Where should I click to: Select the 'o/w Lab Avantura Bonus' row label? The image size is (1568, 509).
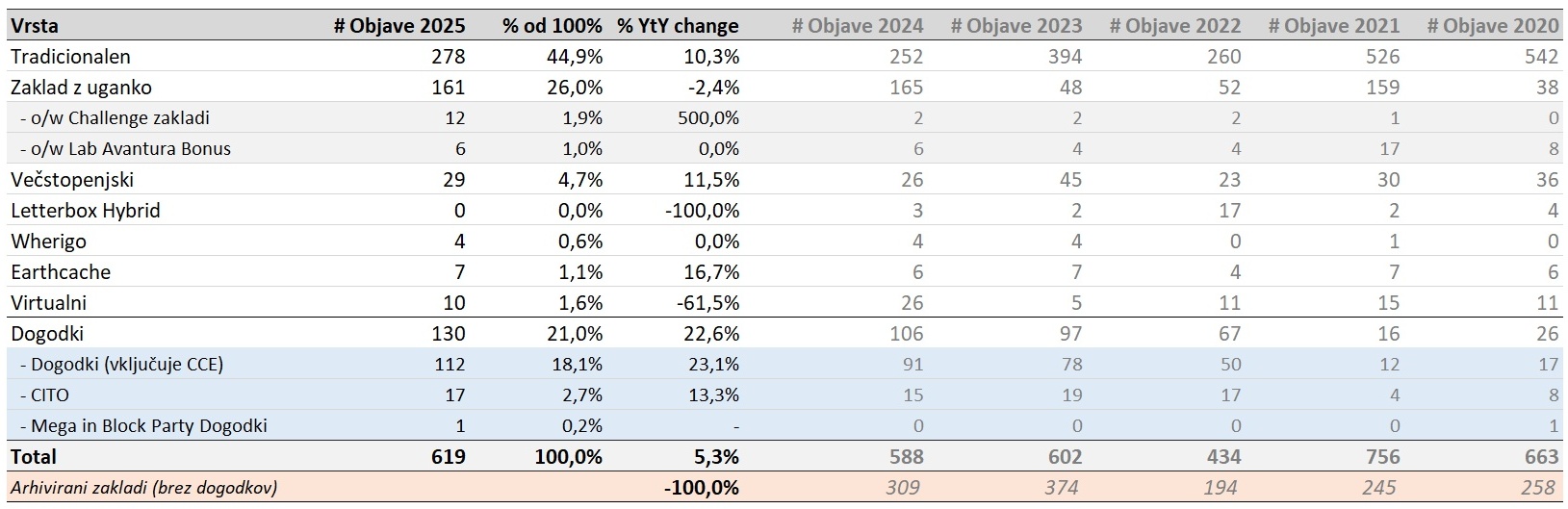coord(125,149)
